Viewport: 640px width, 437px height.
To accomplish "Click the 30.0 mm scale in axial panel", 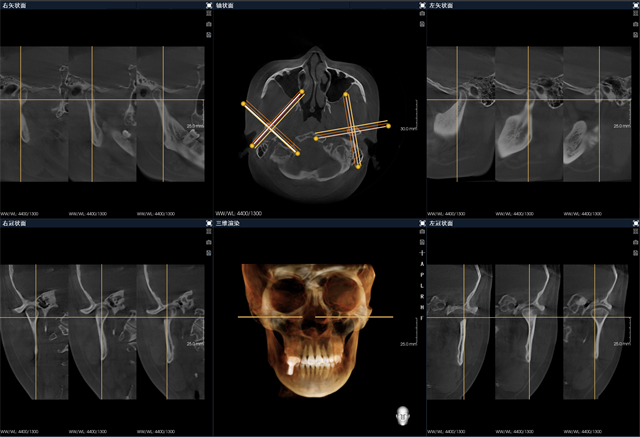I will coord(408,129).
